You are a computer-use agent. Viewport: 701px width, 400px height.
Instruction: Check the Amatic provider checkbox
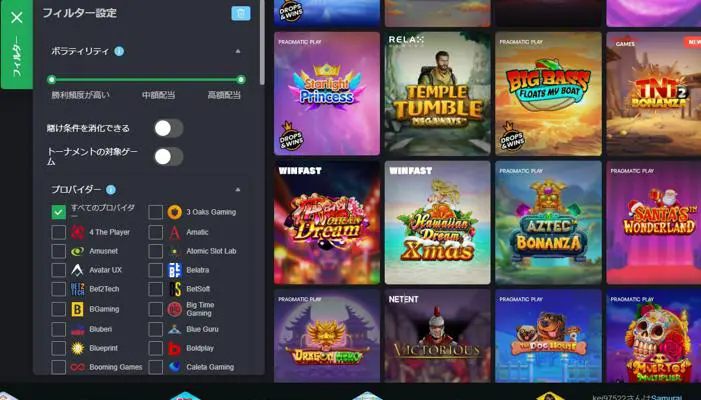click(x=155, y=232)
